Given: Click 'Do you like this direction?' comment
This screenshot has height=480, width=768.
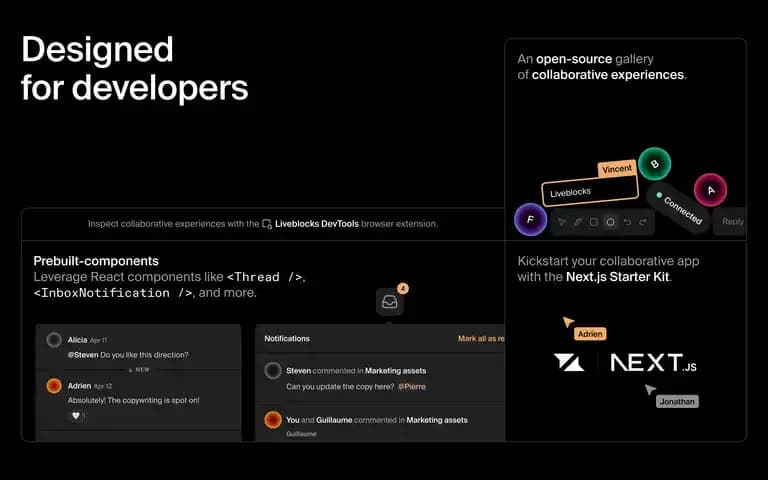Looking at the screenshot, I should tap(144, 355).
